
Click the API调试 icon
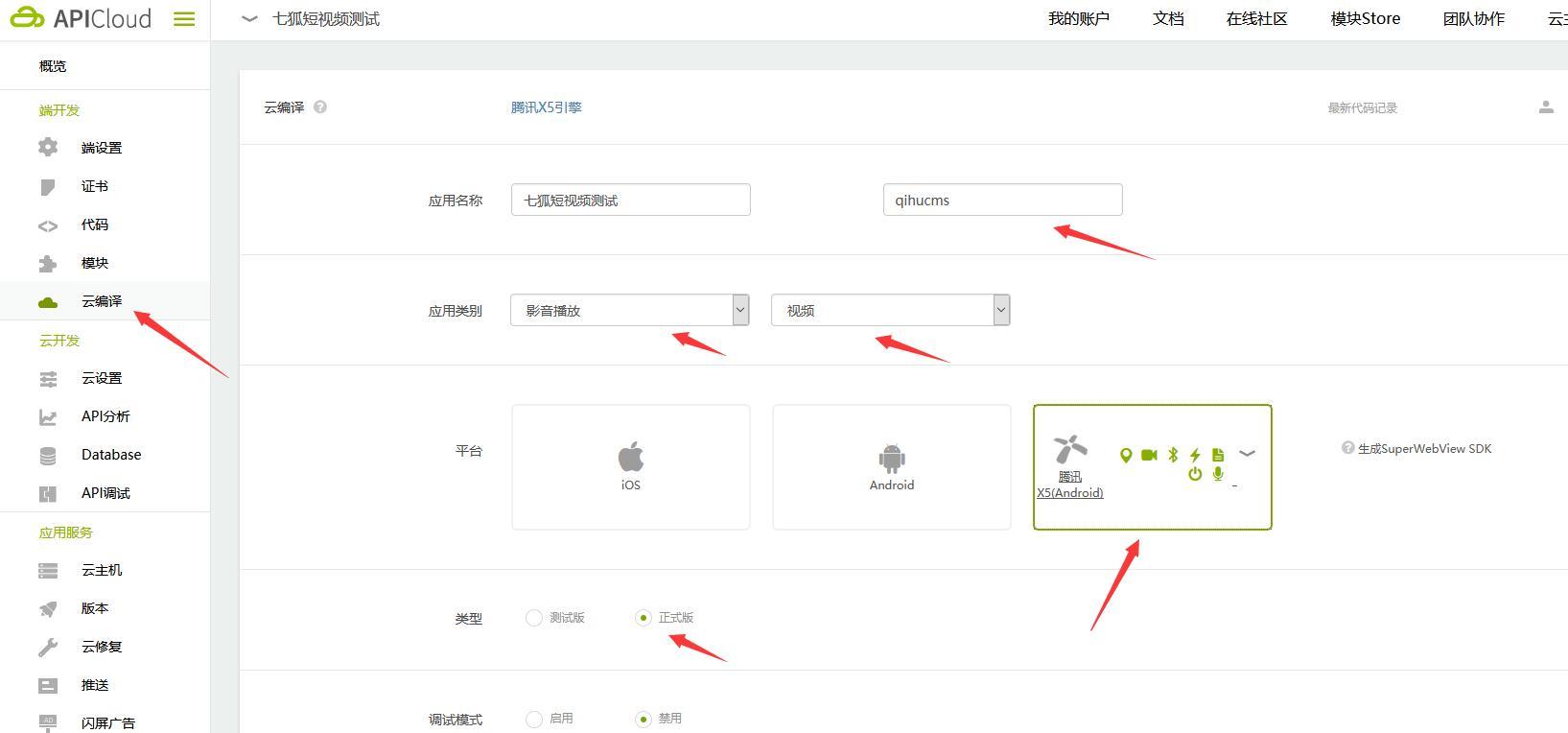(48, 493)
